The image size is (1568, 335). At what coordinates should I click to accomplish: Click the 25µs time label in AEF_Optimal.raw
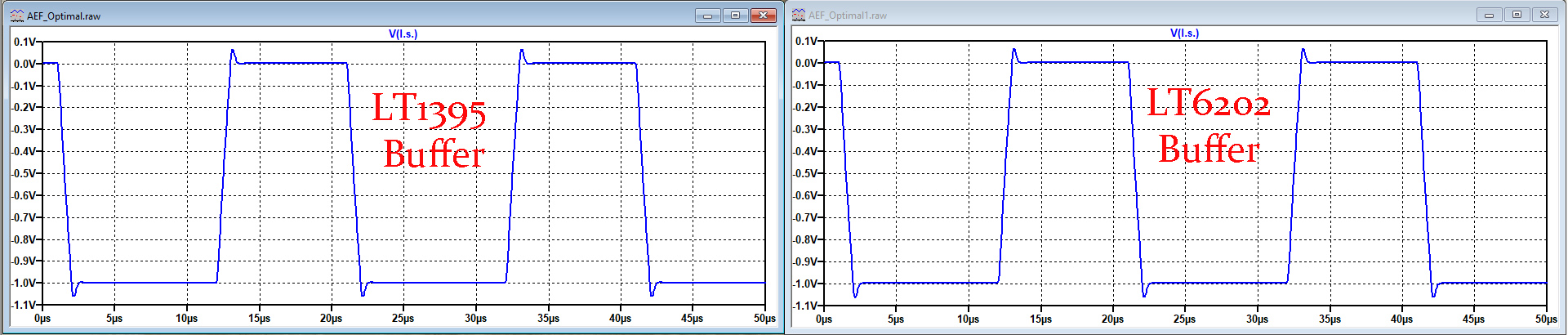(403, 319)
